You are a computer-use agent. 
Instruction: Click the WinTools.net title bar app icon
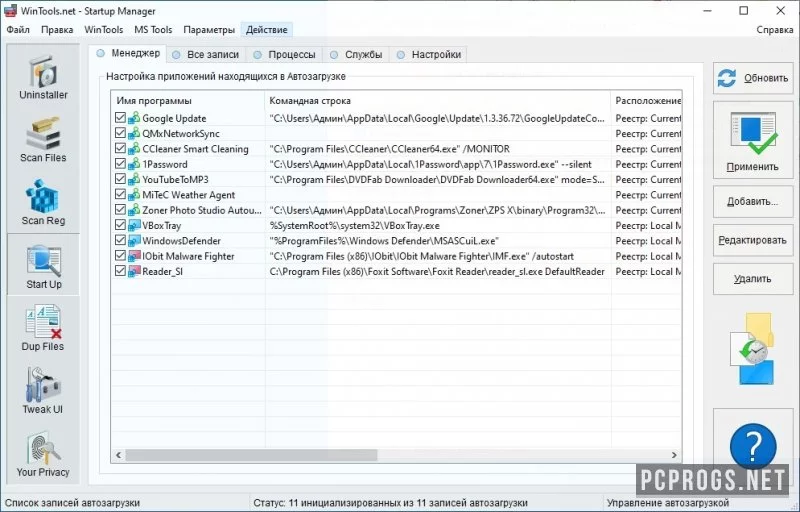tap(10, 10)
